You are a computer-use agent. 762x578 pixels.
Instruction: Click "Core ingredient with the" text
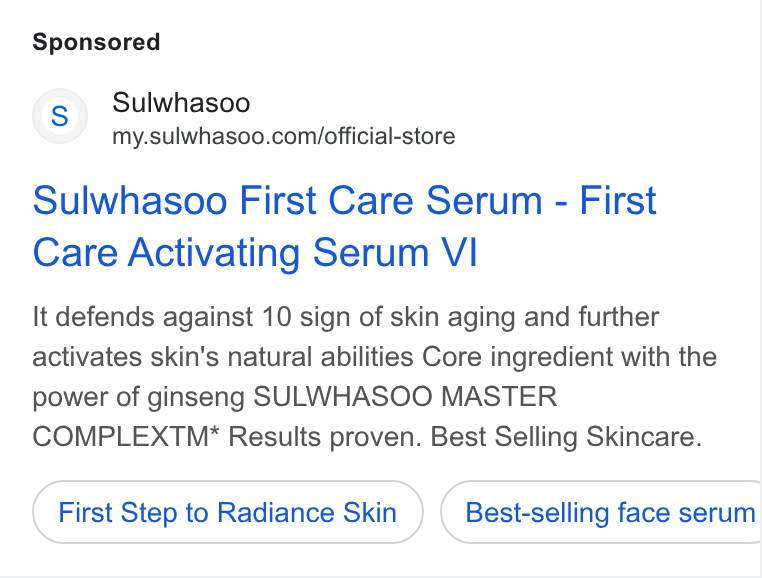pyautogui.click(x=570, y=357)
